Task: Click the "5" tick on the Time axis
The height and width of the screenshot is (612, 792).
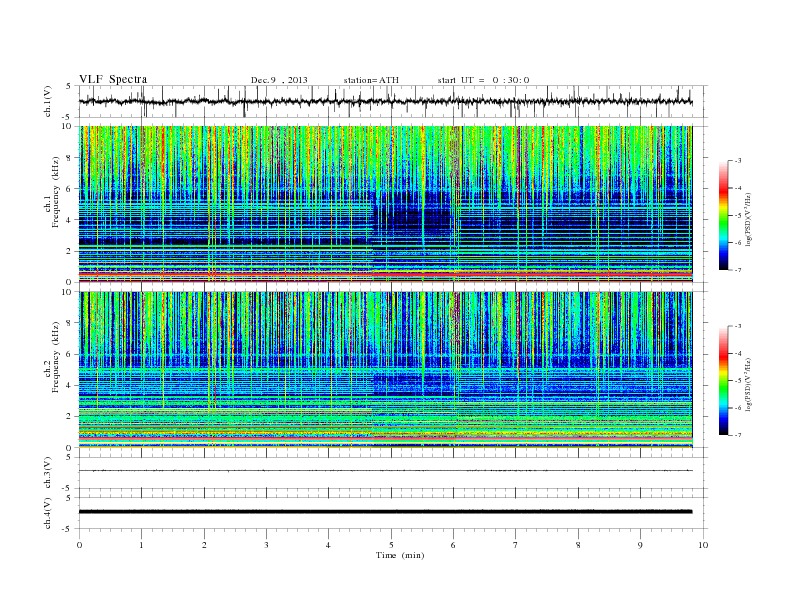Action: click(x=391, y=545)
